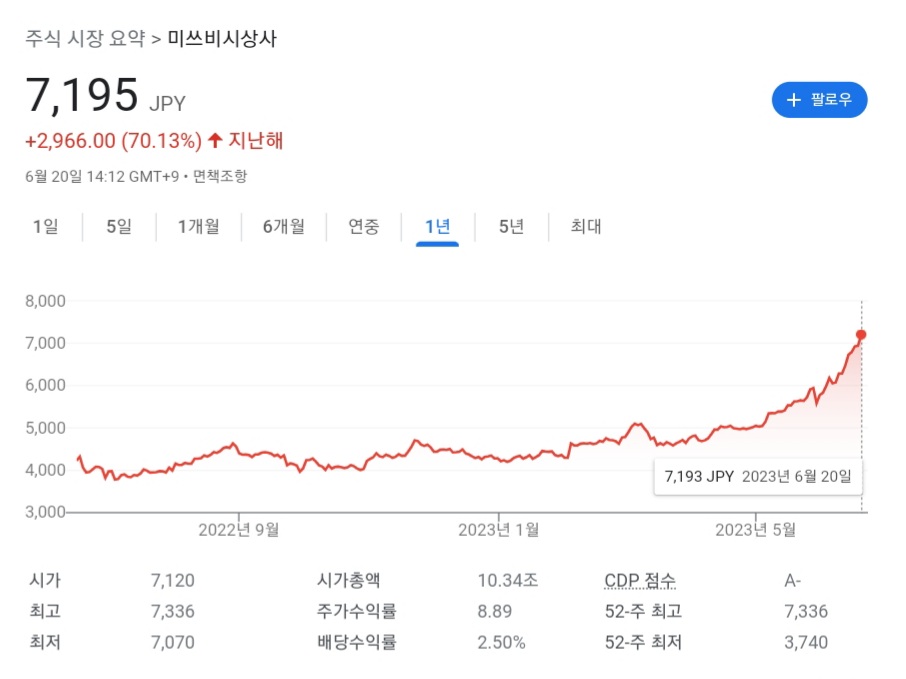Click the 면책조항 disclaimer link

220,176
